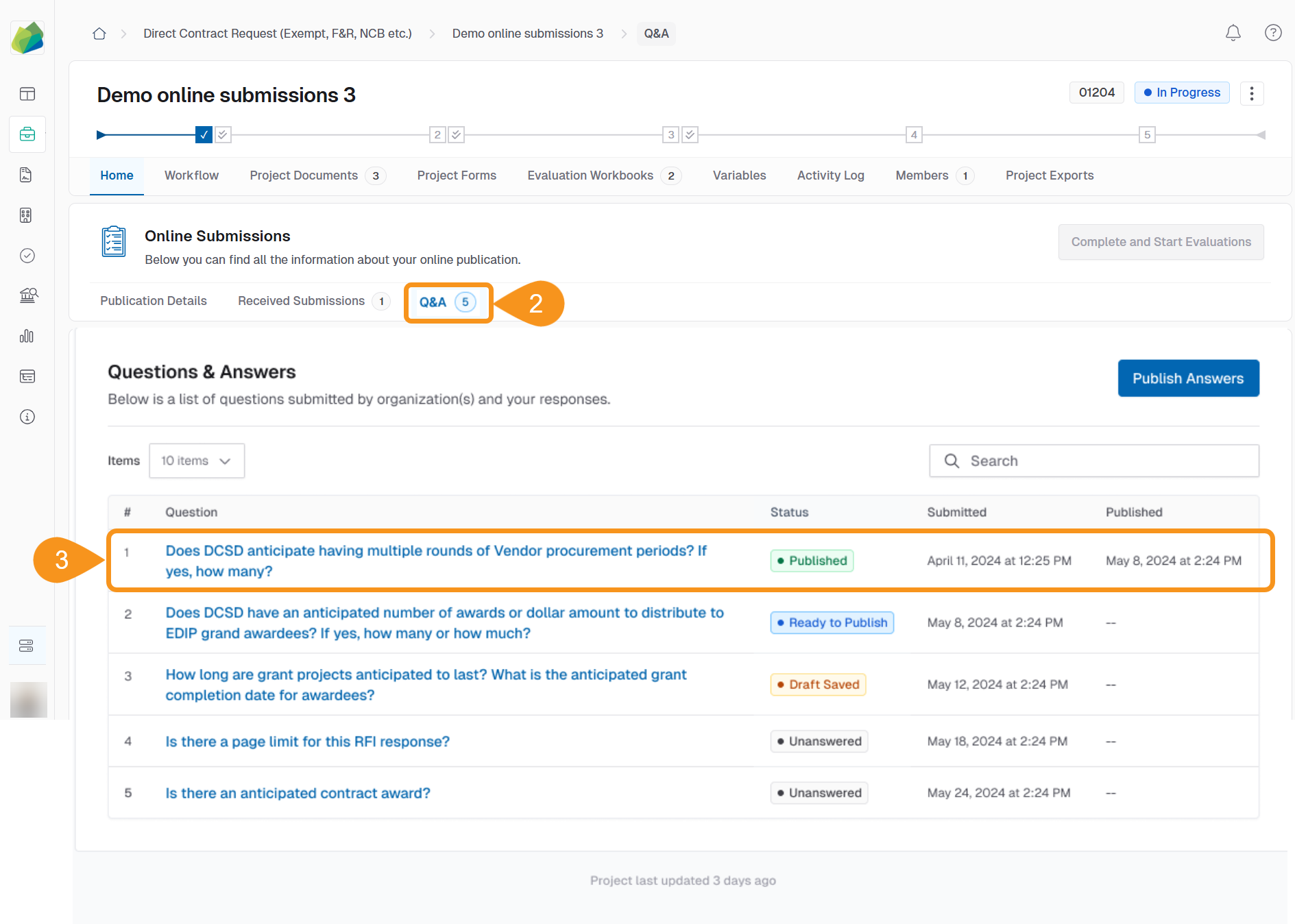Click the circled checkmark sidebar icon

(27, 256)
